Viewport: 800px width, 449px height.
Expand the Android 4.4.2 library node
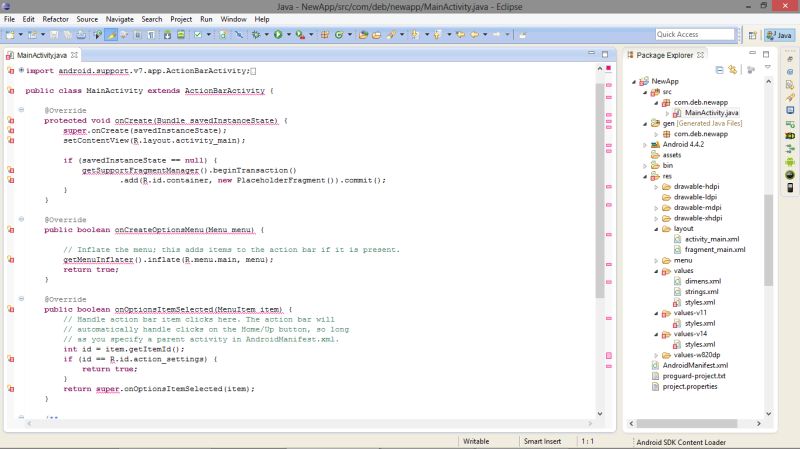click(645, 145)
